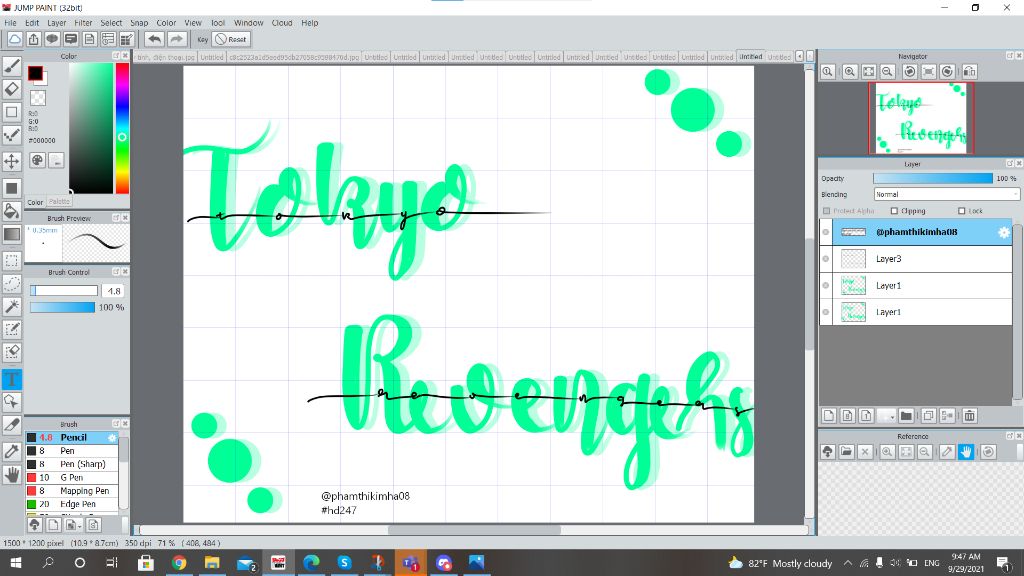Click the brush size value field 4.8
1024x576 pixels.
click(x=114, y=291)
